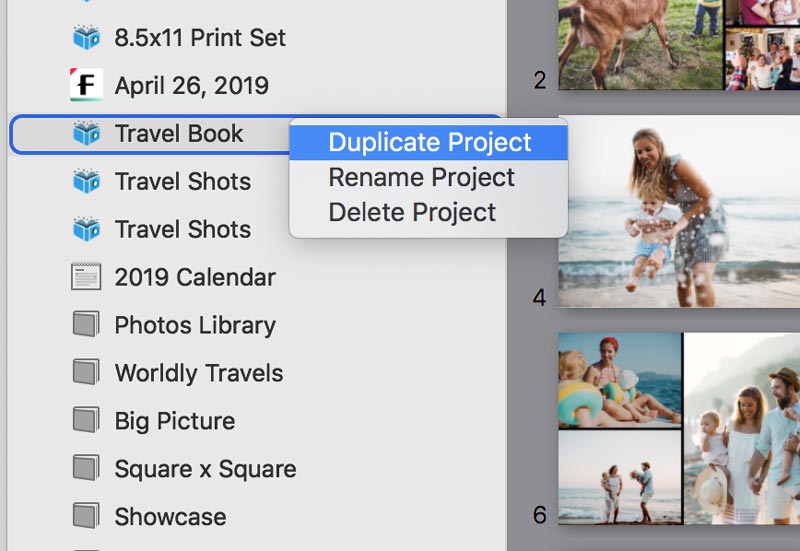Select the family with hat walking photo
This screenshot has width=800, height=551.
click(742, 429)
